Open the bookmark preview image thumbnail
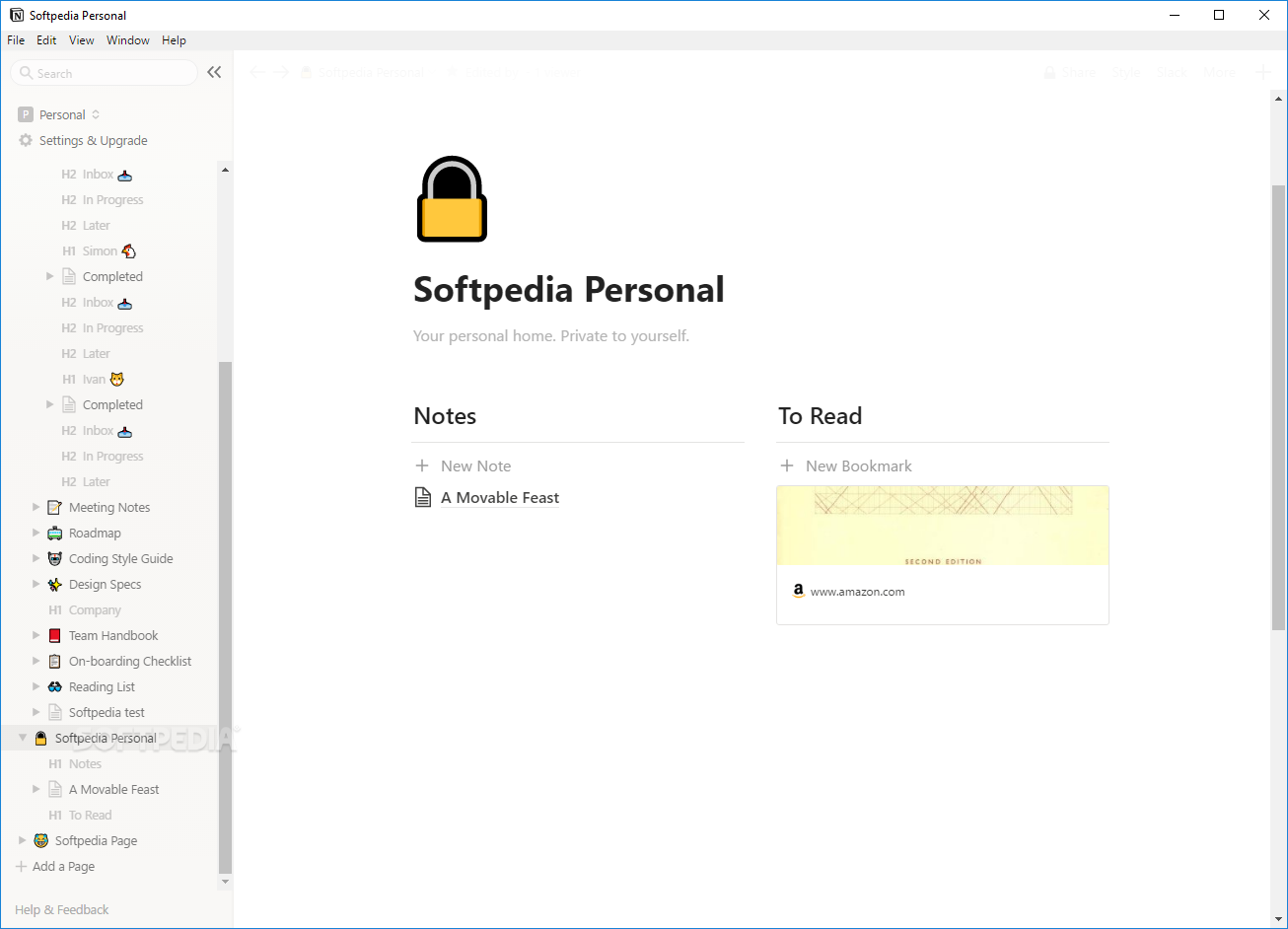The image size is (1288, 929). pos(943,526)
